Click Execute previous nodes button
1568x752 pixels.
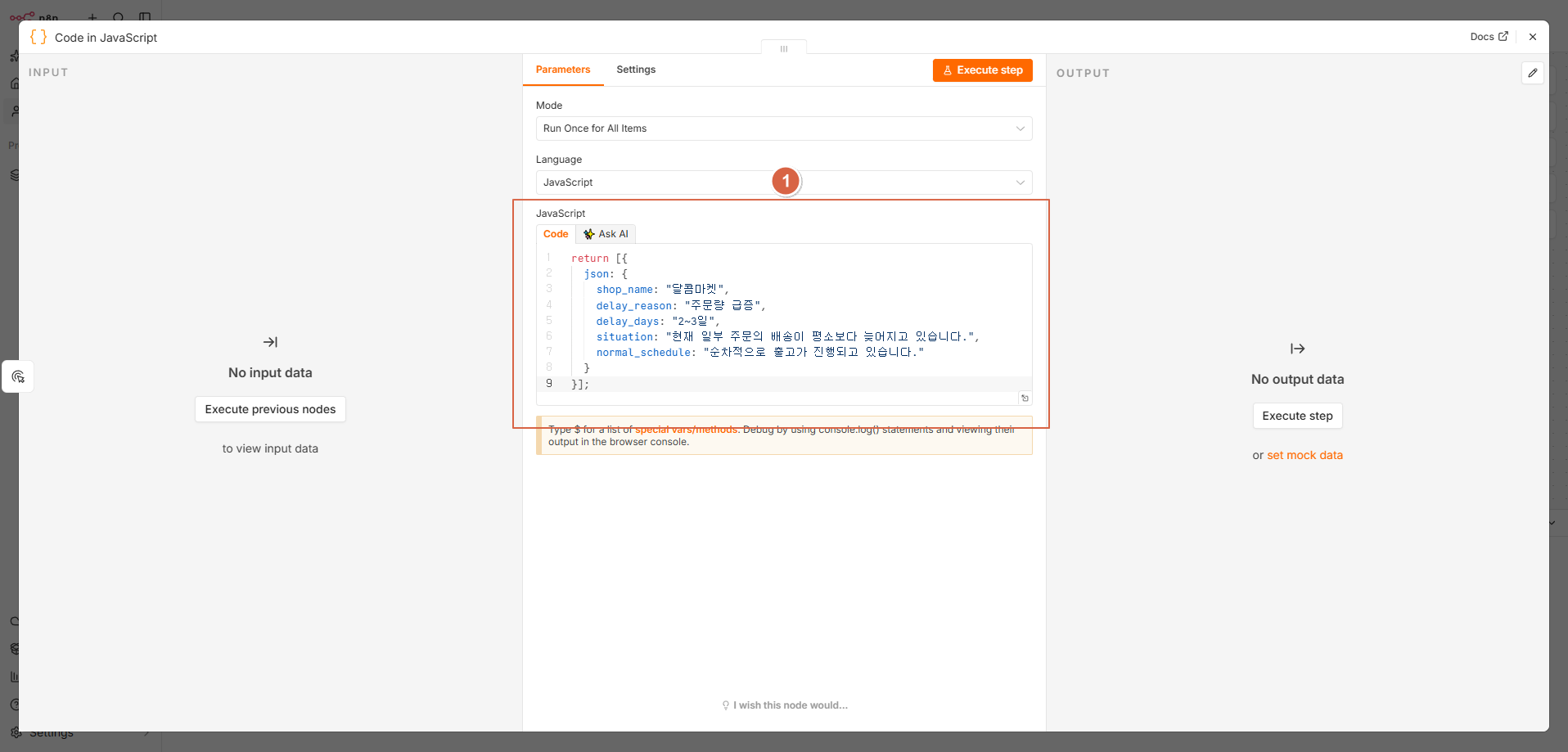tap(270, 409)
